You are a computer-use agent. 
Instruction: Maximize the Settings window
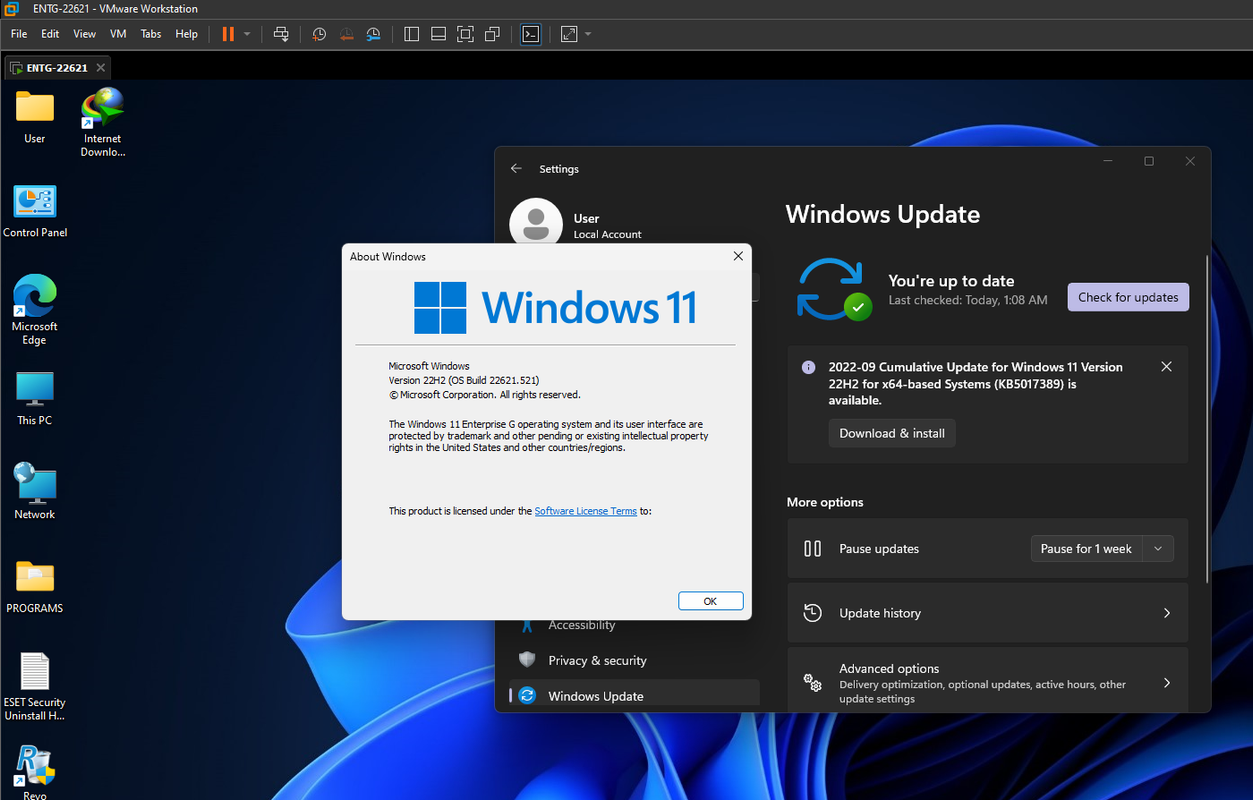1149,161
